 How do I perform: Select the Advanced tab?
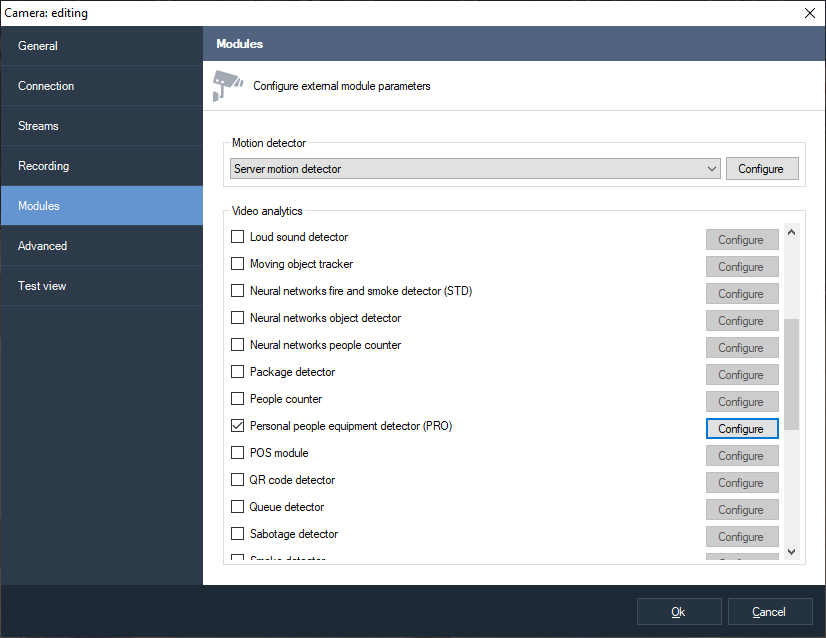[101, 246]
